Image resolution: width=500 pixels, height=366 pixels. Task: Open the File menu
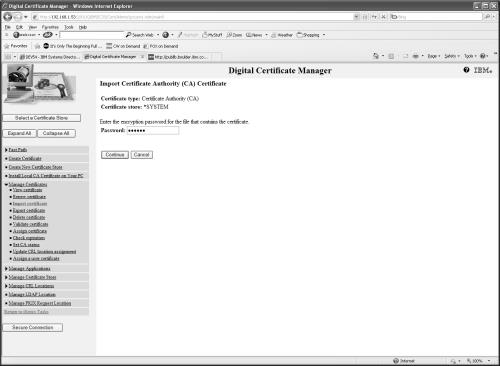[x=8, y=27]
